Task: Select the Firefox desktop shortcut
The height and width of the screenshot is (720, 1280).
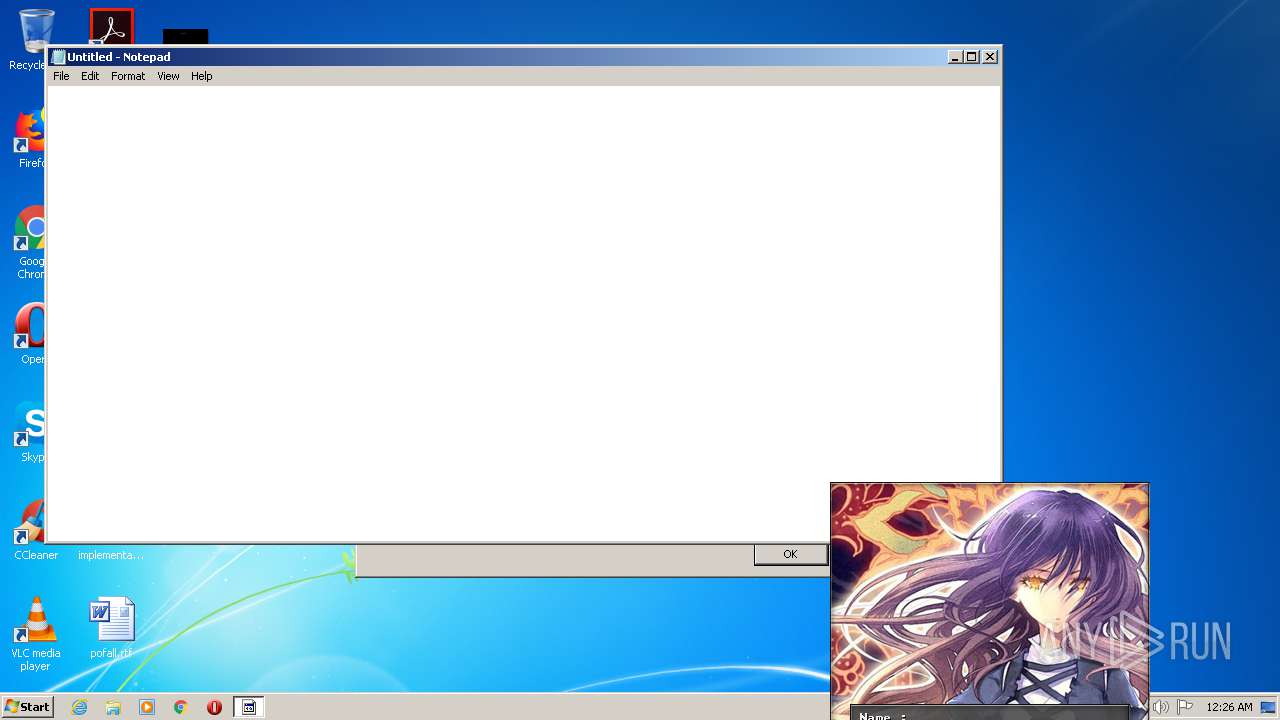Action: coord(30,138)
